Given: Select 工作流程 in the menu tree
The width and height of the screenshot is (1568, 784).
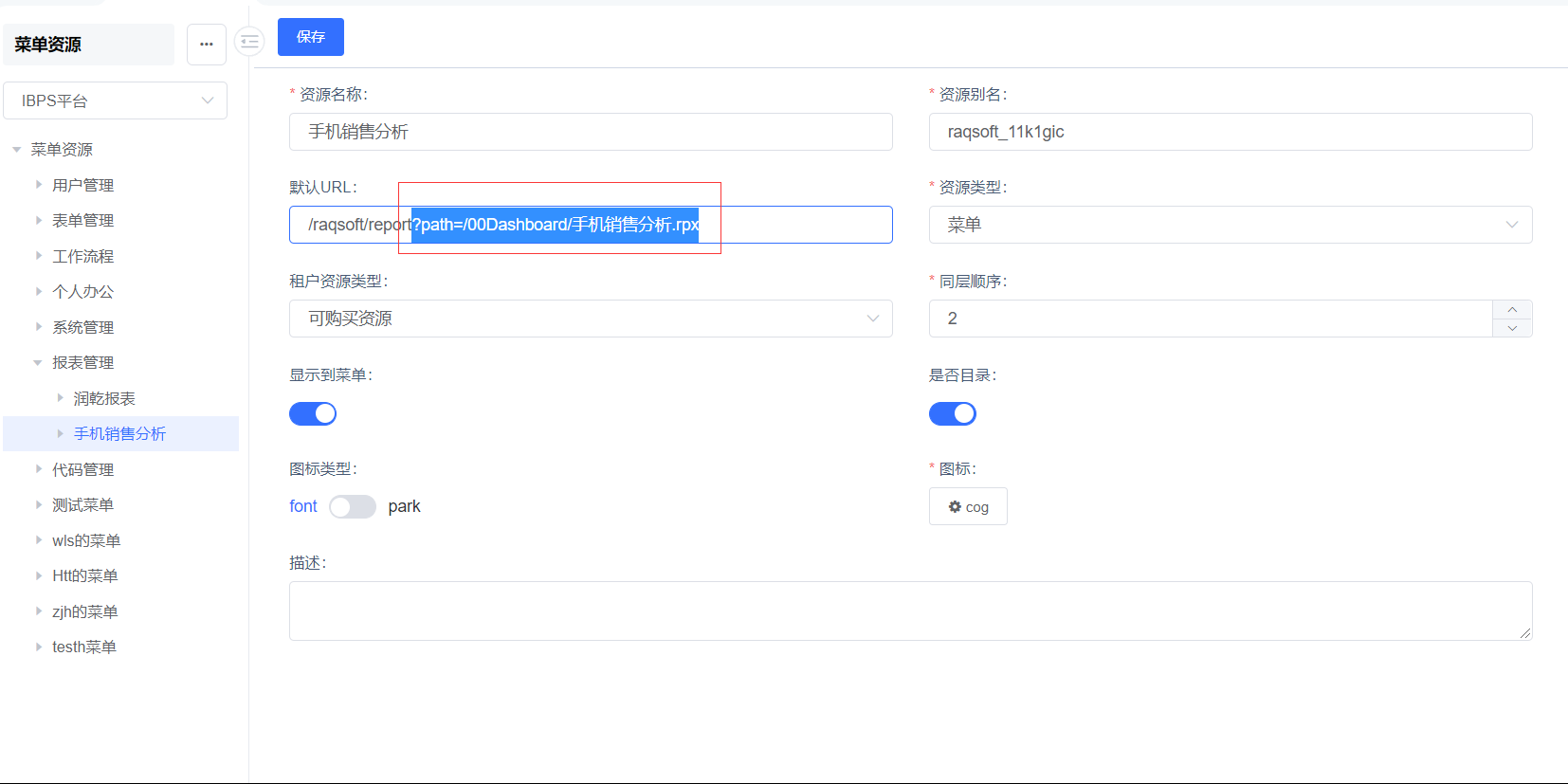Looking at the screenshot, I should pyautogui.click(x=82, y=256).
